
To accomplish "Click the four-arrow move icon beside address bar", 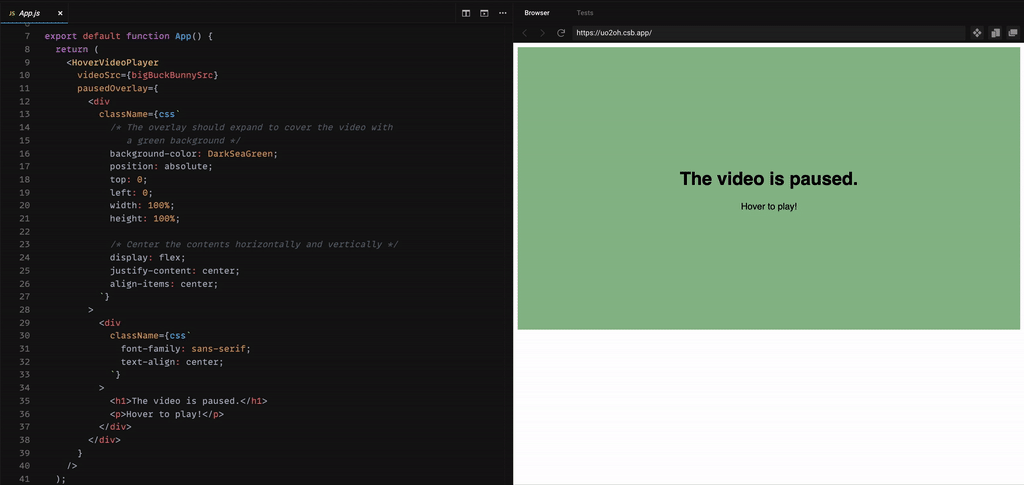I will [977, 33].
